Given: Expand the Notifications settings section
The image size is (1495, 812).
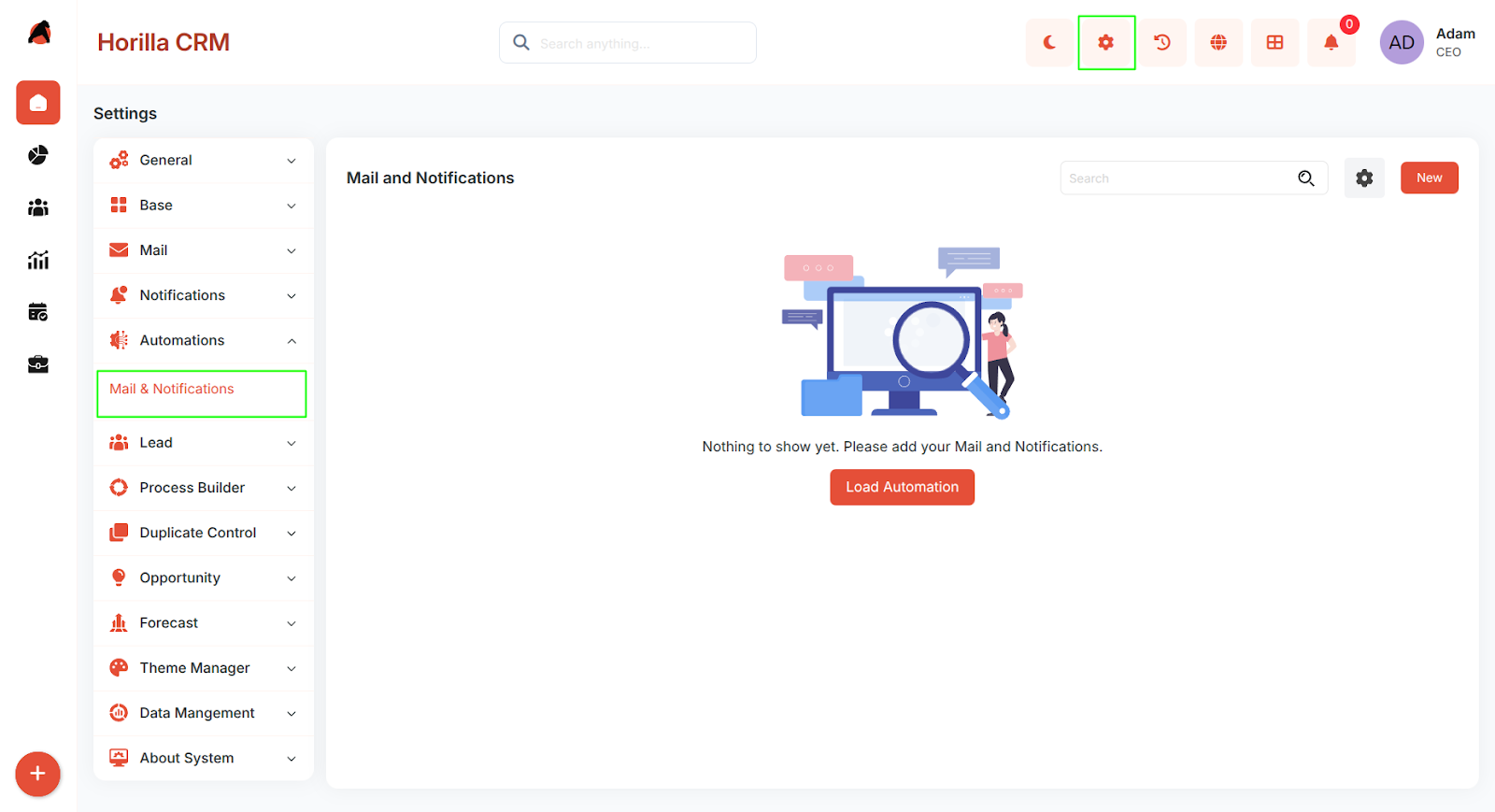Looking at the screenshot, I should (x=204, y=295).
